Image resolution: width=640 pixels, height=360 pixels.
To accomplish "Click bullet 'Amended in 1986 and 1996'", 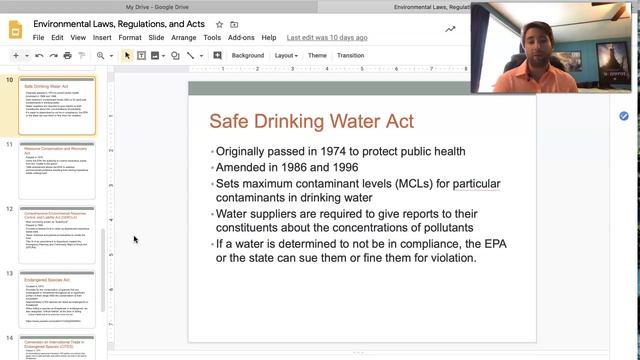I will click(287, 167).
